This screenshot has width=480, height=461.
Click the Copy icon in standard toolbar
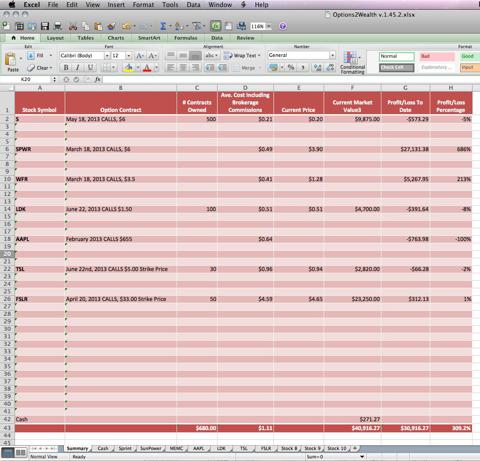pyautogui.click(x=86, y=26)
